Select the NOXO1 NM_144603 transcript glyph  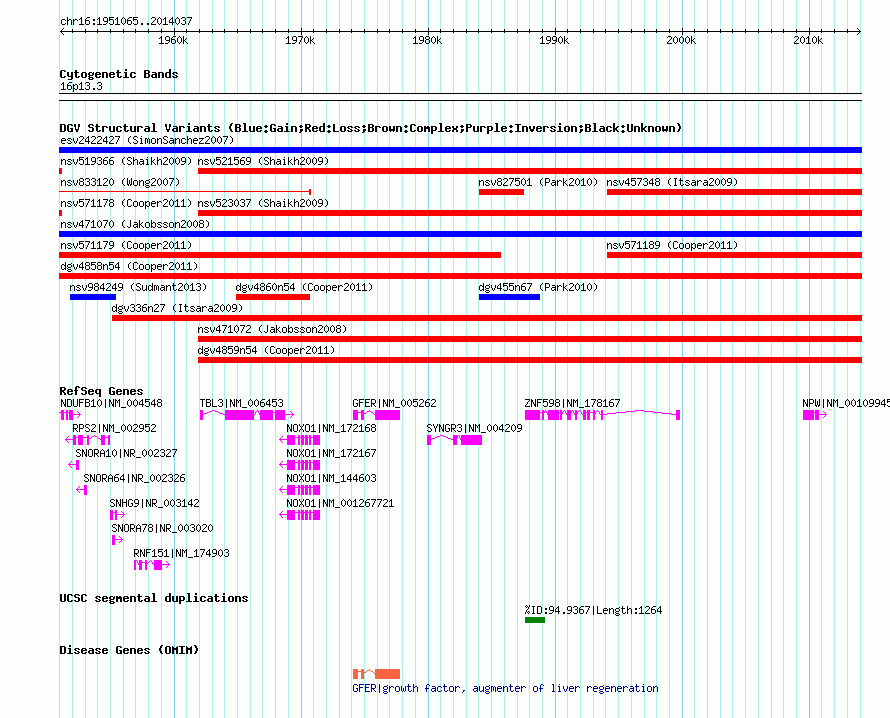click(300, 490)
